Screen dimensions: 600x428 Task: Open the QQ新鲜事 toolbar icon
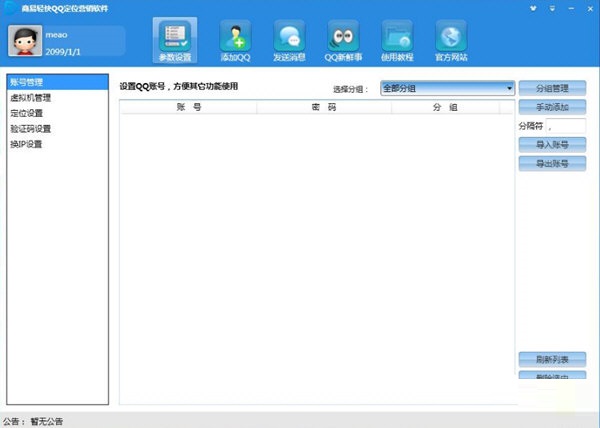click(343, 40)
